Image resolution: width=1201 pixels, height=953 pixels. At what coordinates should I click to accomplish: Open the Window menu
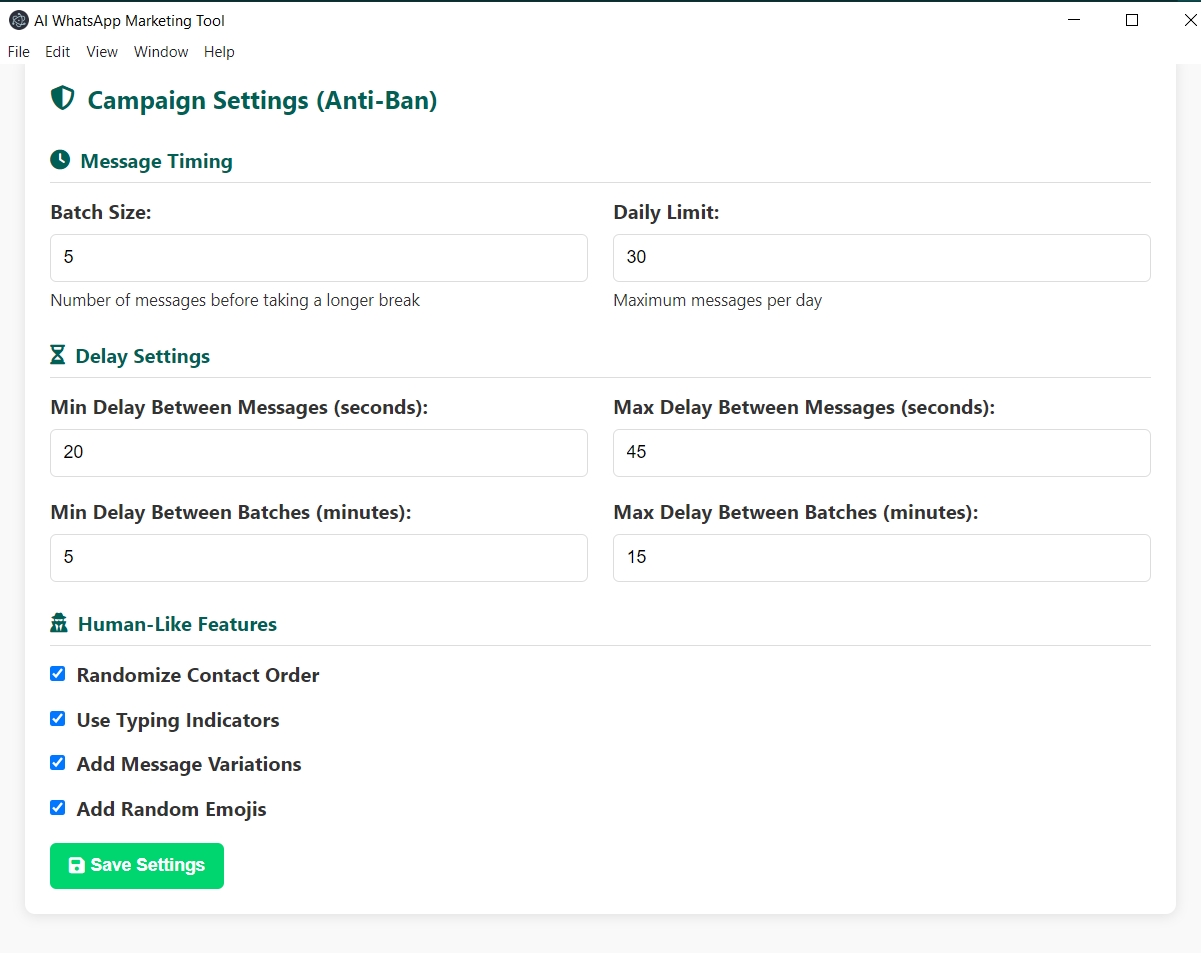[x=161, y=52]
